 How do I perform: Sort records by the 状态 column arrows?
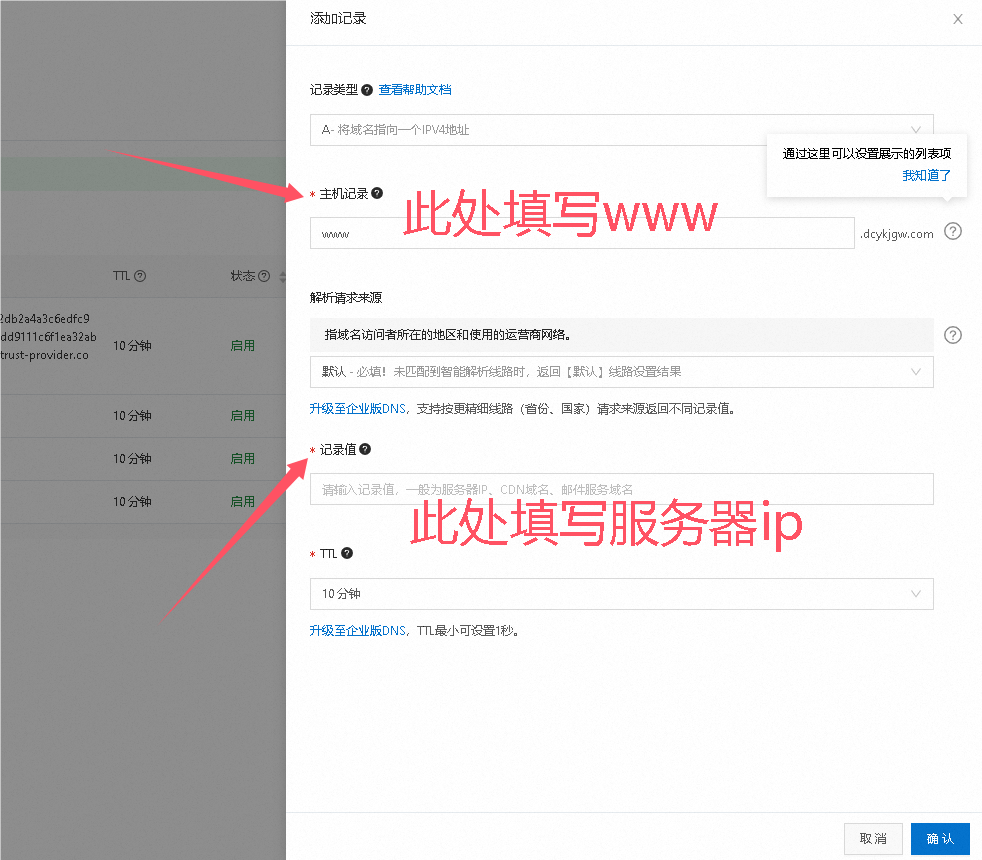[x=282, y=276]
